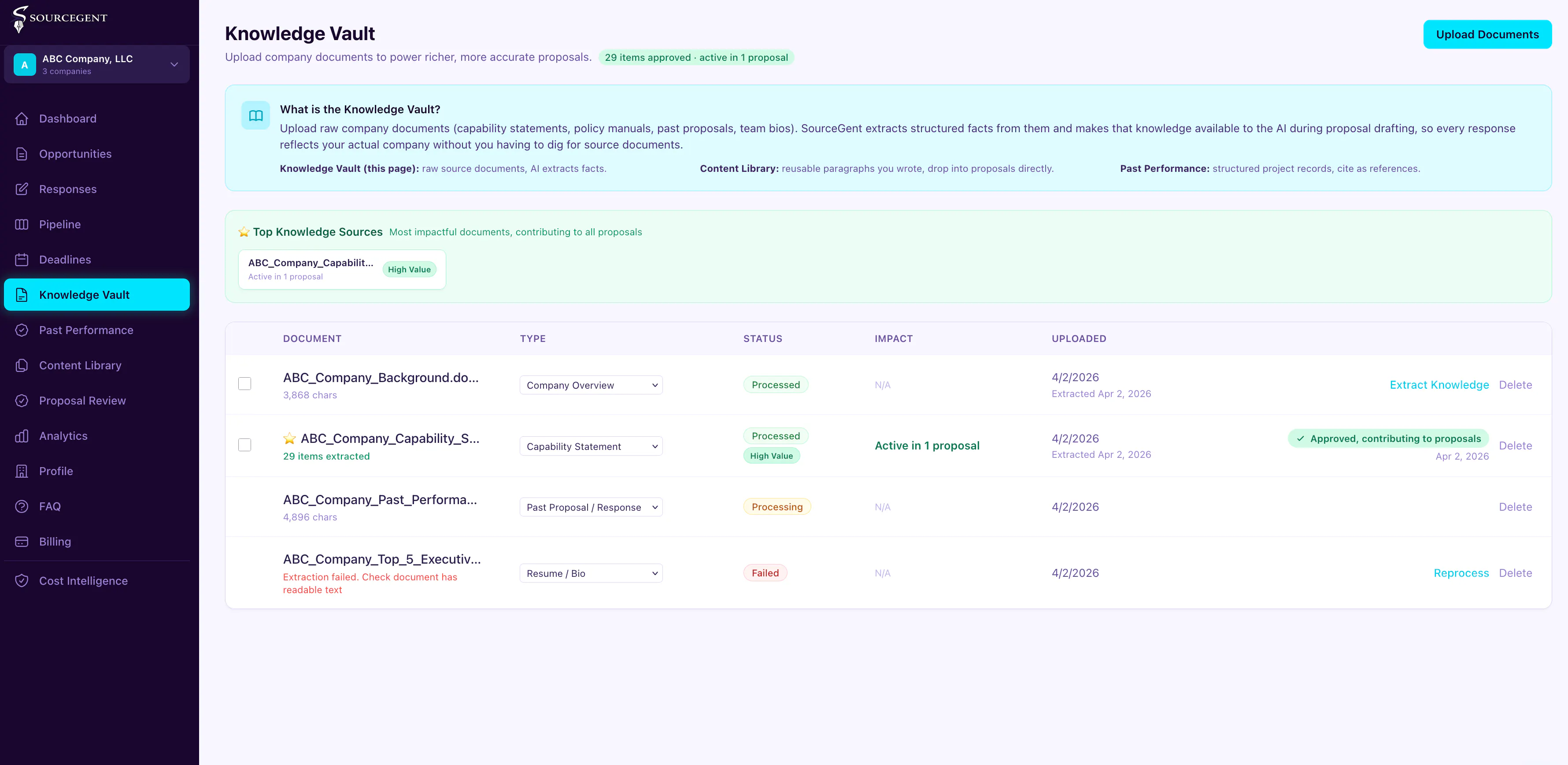Click the Deadlines calendar icon
This screenshot has width=1568, height=765.
pyautogui.click(x=22, y=260)
